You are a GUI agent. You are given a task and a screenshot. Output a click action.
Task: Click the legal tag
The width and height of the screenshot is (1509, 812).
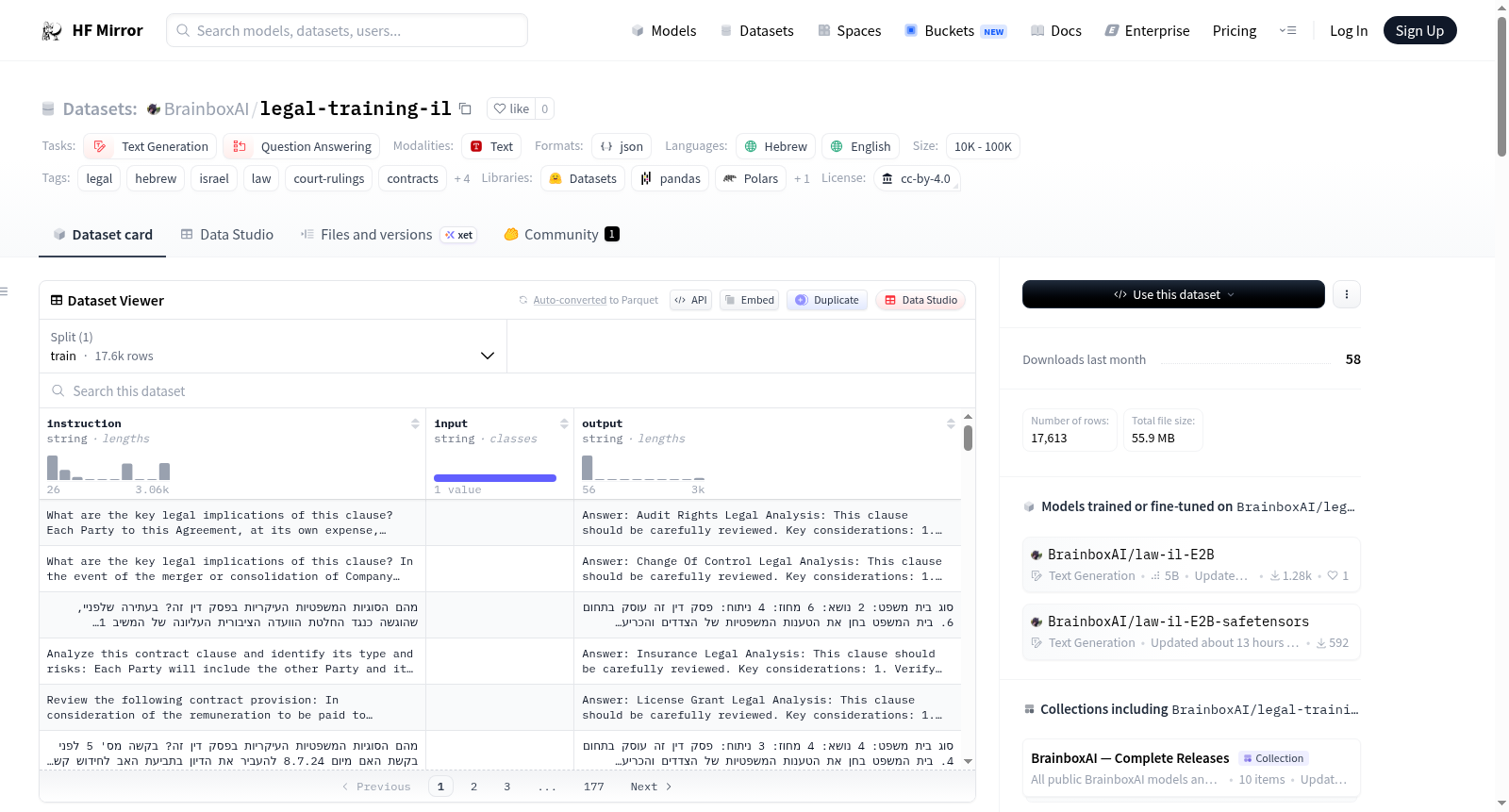99,178
